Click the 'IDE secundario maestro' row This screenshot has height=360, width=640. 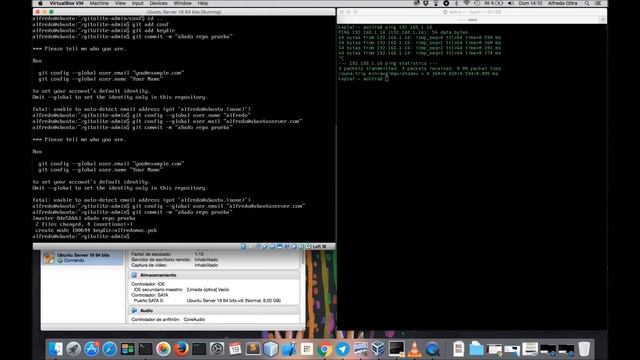click(x=181, y=289)
